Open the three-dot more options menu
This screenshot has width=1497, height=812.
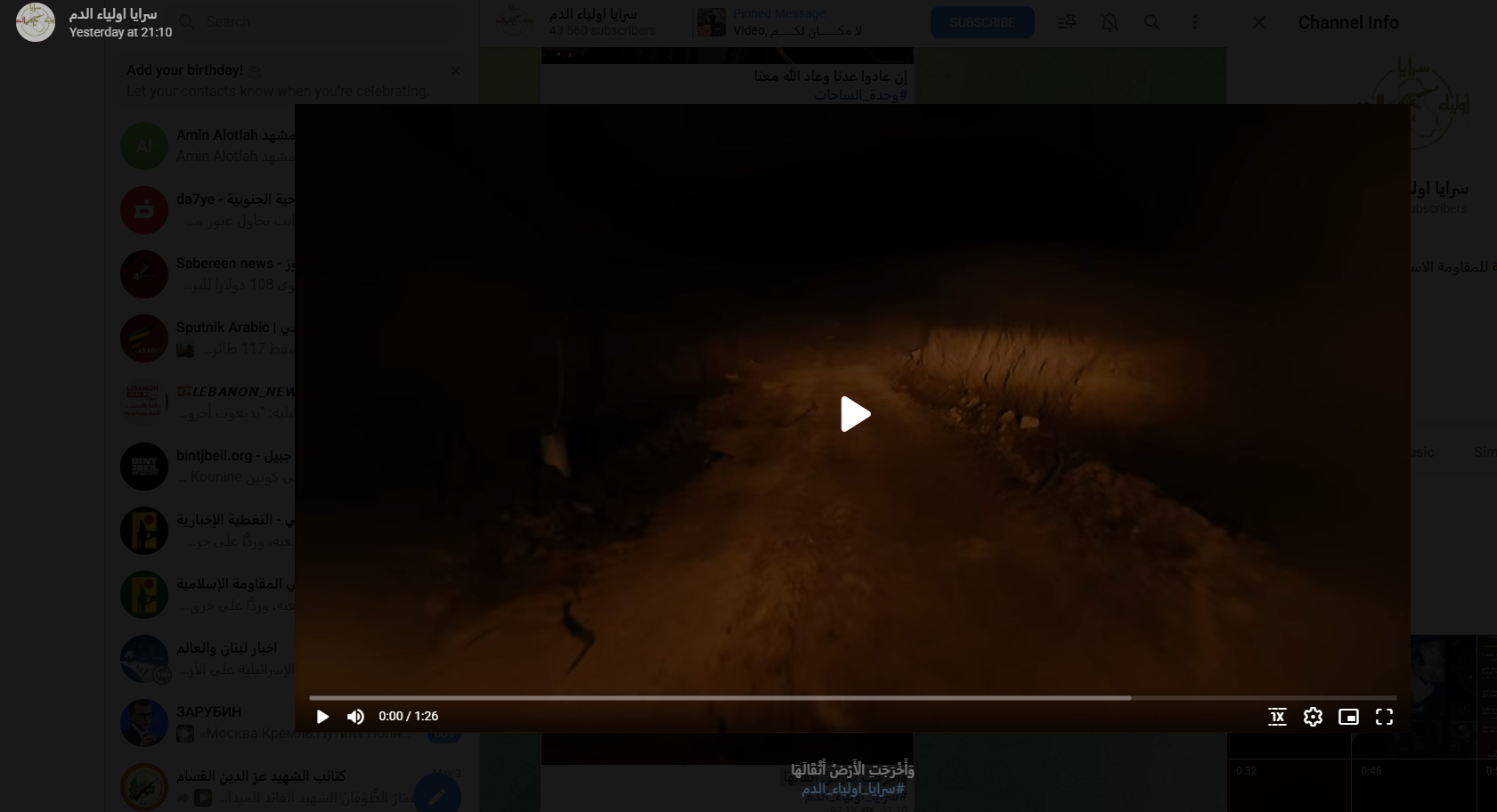pos(1194,22)
